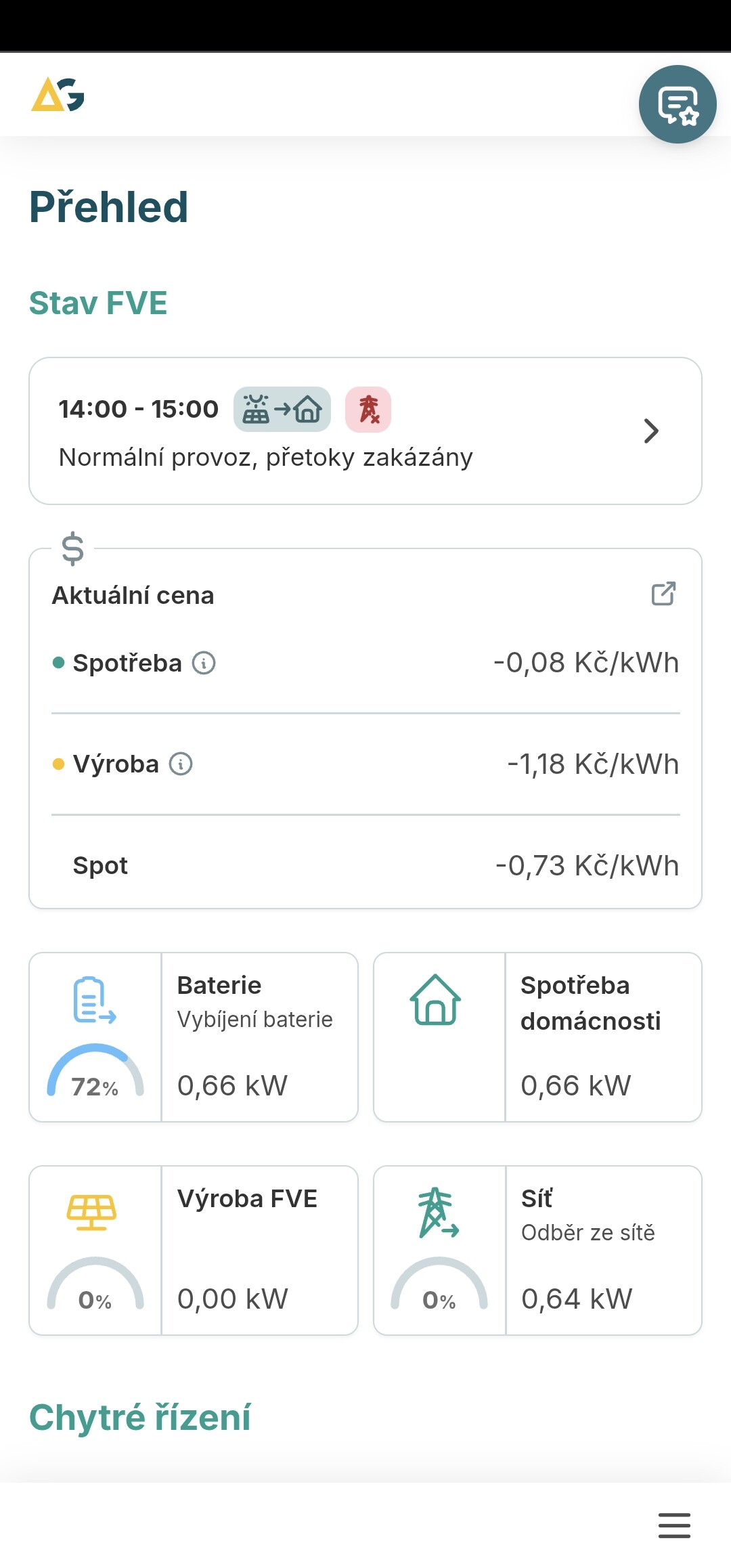The image size is (731, 1568).
Task: Open the Baterie card details
Action: [194, 1037]
